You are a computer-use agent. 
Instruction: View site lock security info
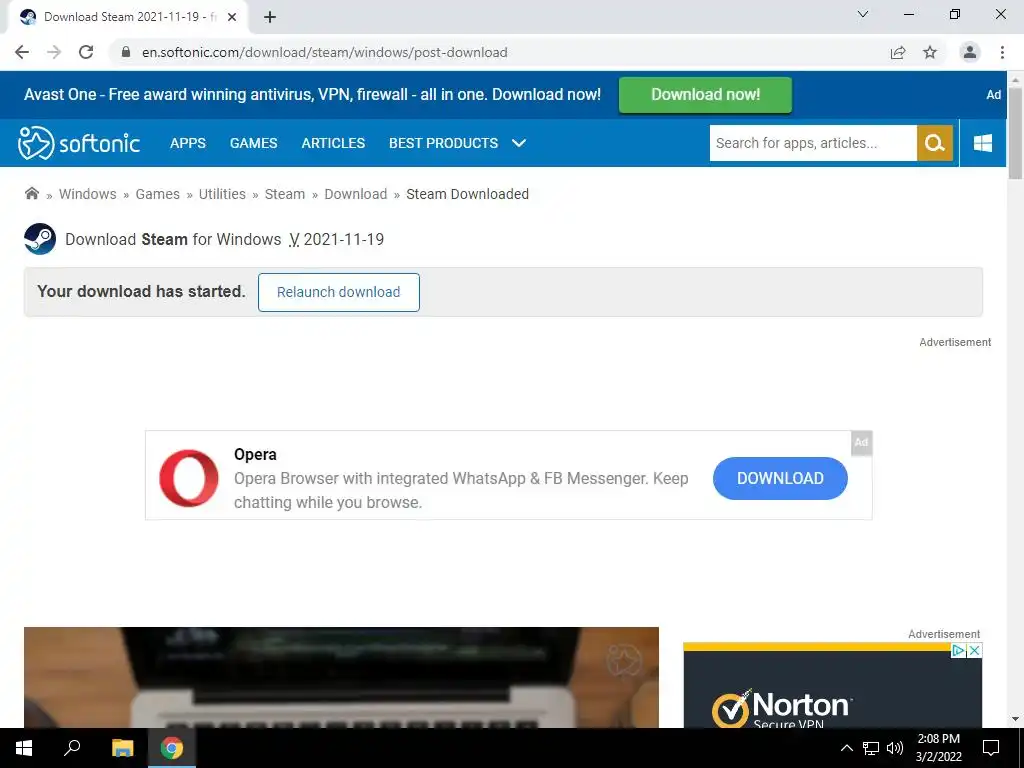126,52
